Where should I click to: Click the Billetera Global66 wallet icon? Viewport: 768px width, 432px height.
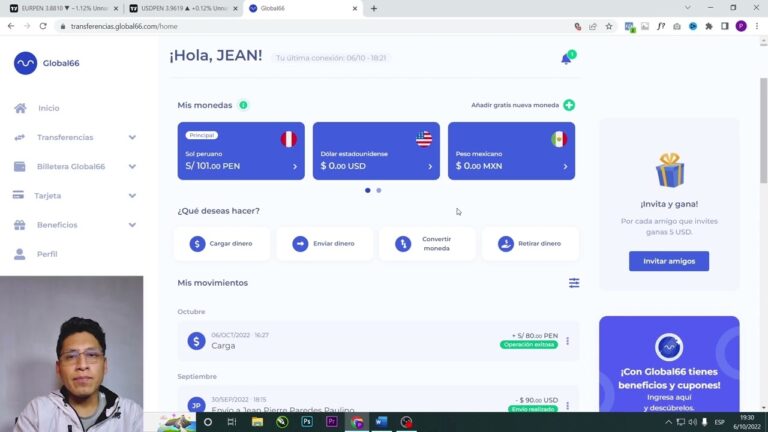click(x=20, y=166)
